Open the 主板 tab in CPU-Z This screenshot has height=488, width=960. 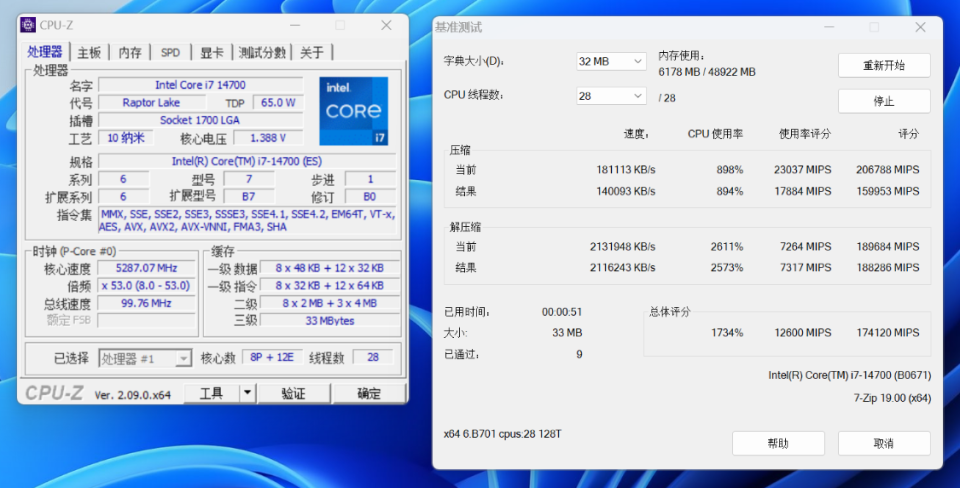click(x=89, y=53)
